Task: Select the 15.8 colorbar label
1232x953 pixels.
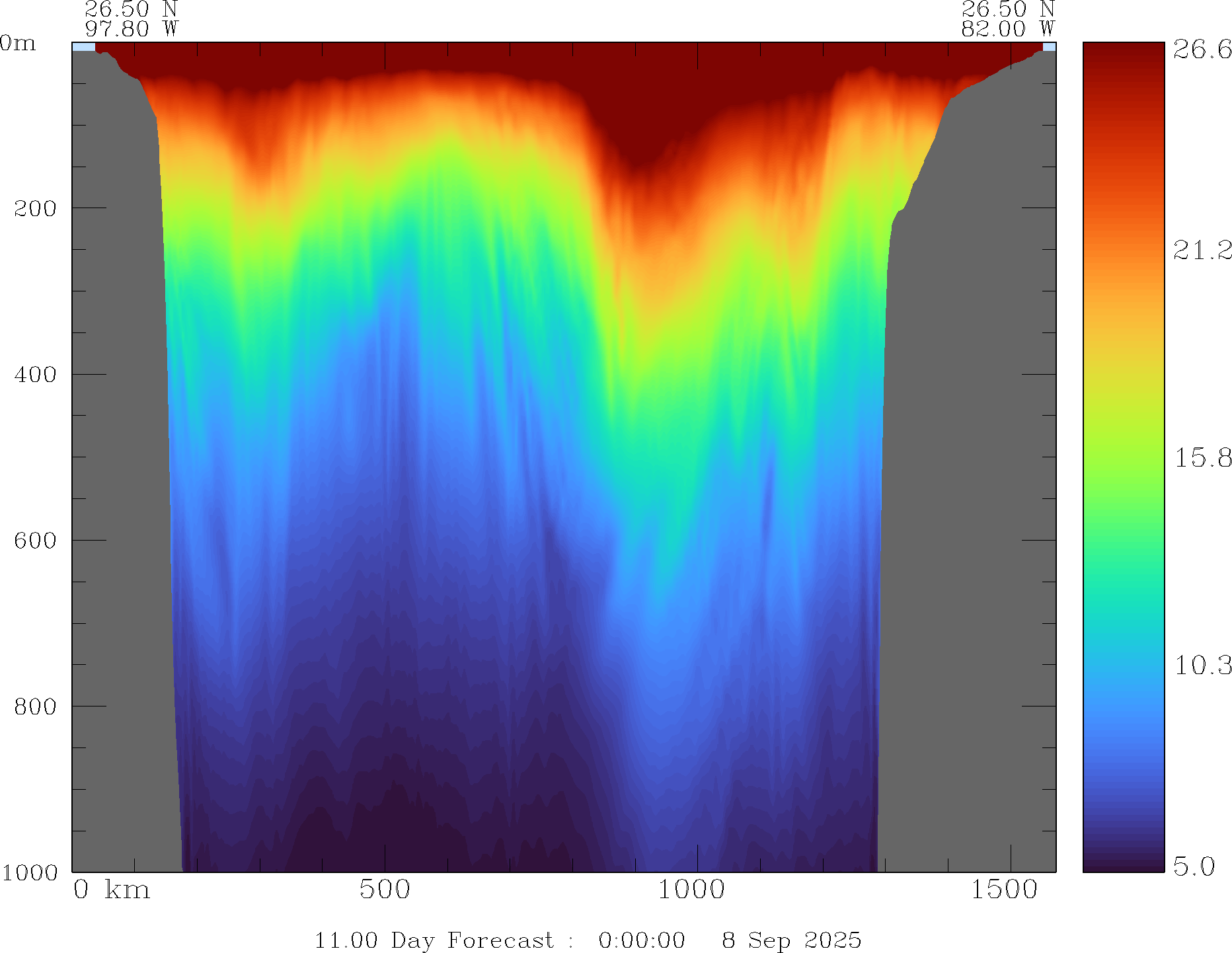Action: 1202,457
